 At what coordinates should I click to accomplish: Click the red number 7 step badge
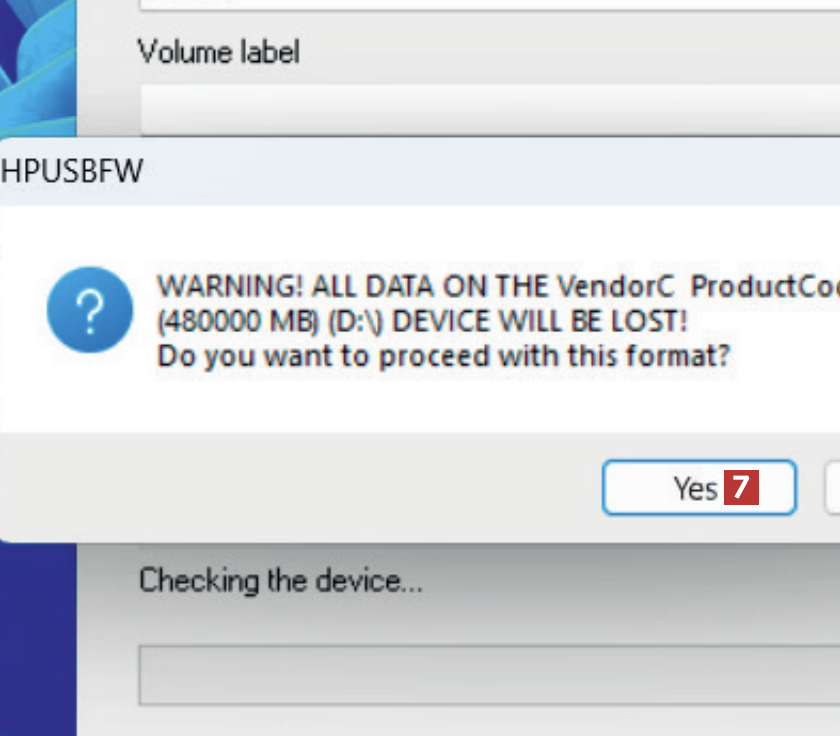tap(740, 488)
